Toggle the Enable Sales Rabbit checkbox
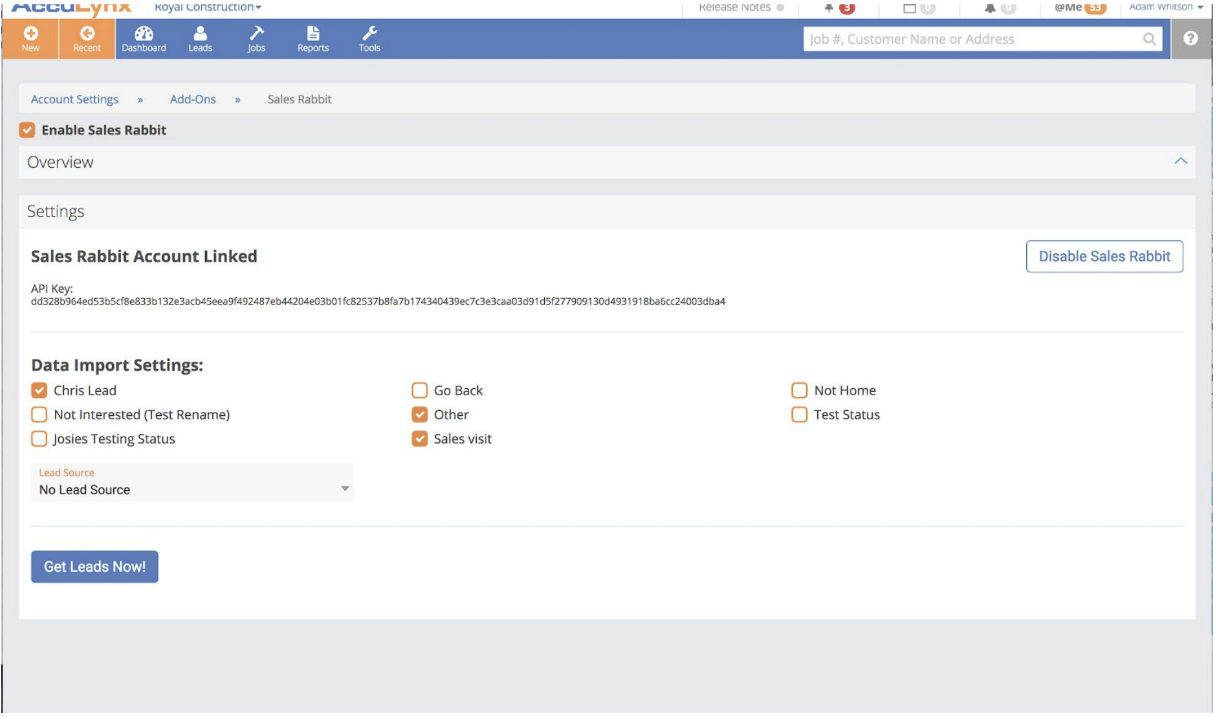This screenshot has width=1216, height=717. [x=27, y=130]
